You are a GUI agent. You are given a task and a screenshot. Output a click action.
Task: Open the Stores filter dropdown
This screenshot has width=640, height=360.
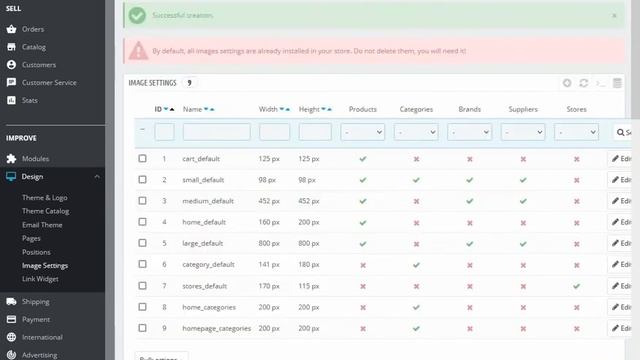tap(576, 132)
